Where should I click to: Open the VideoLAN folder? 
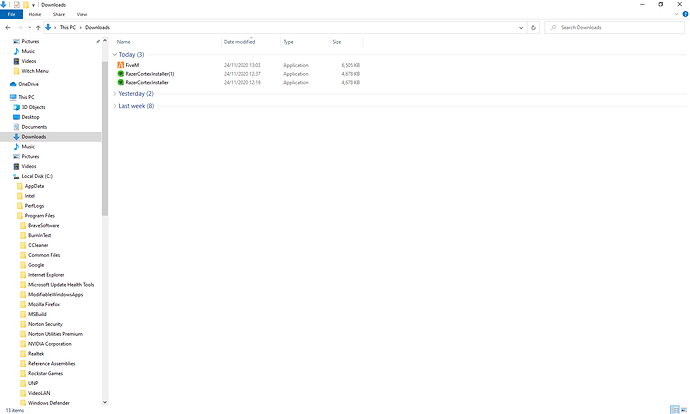point(39,393)
